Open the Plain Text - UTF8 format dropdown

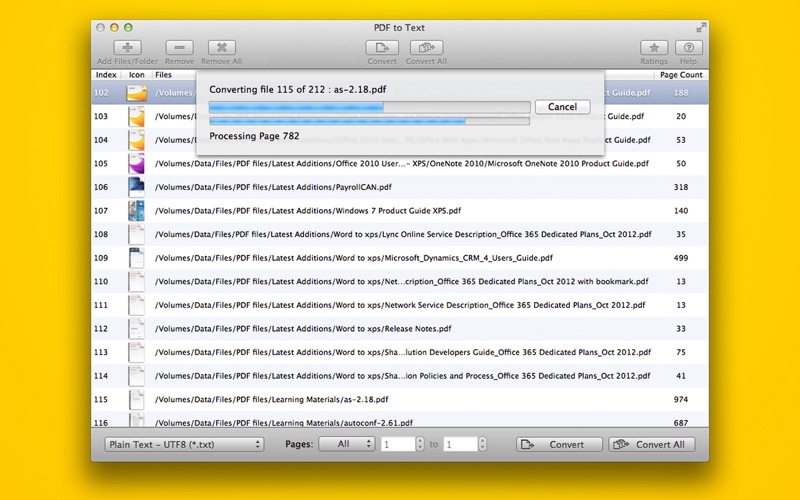184,444
